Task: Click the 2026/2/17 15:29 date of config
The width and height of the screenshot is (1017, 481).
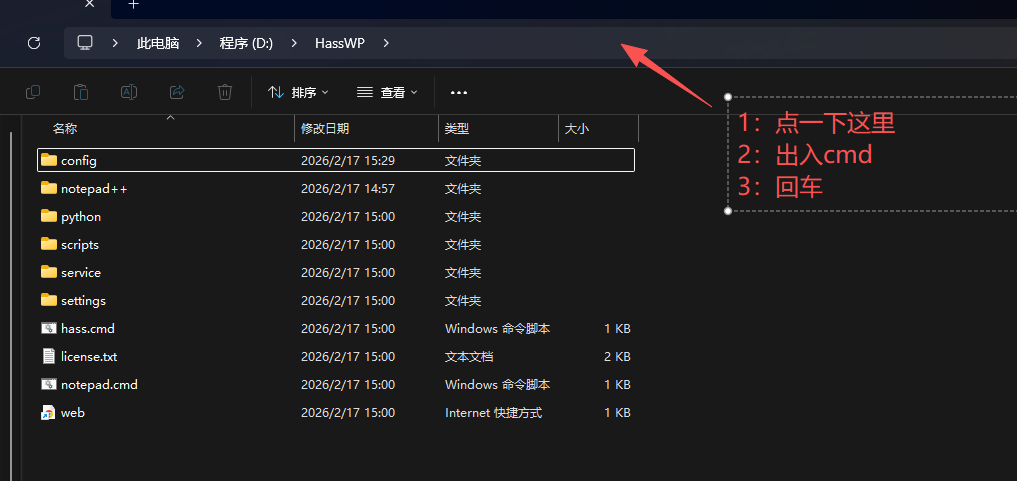Action: click(348, 160)
